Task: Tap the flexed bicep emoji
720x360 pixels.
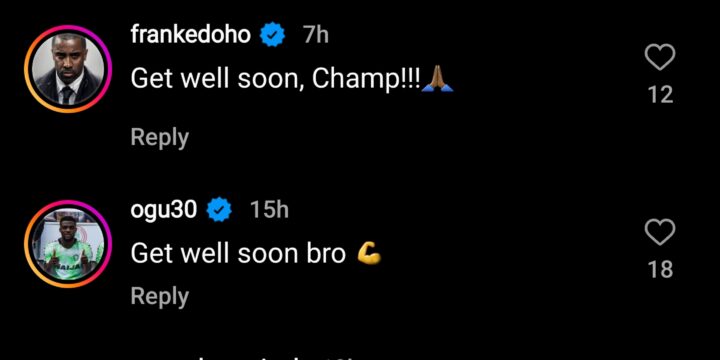Action: coord(369,253)
